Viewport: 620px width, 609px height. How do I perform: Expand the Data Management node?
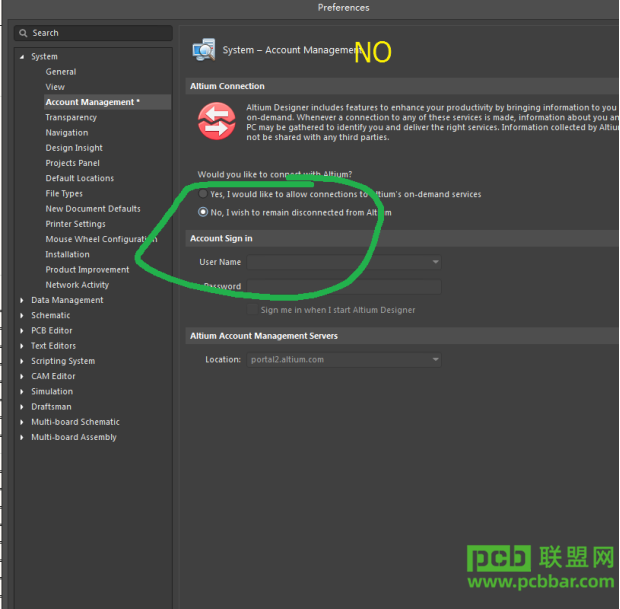click(x=22, y=301)
